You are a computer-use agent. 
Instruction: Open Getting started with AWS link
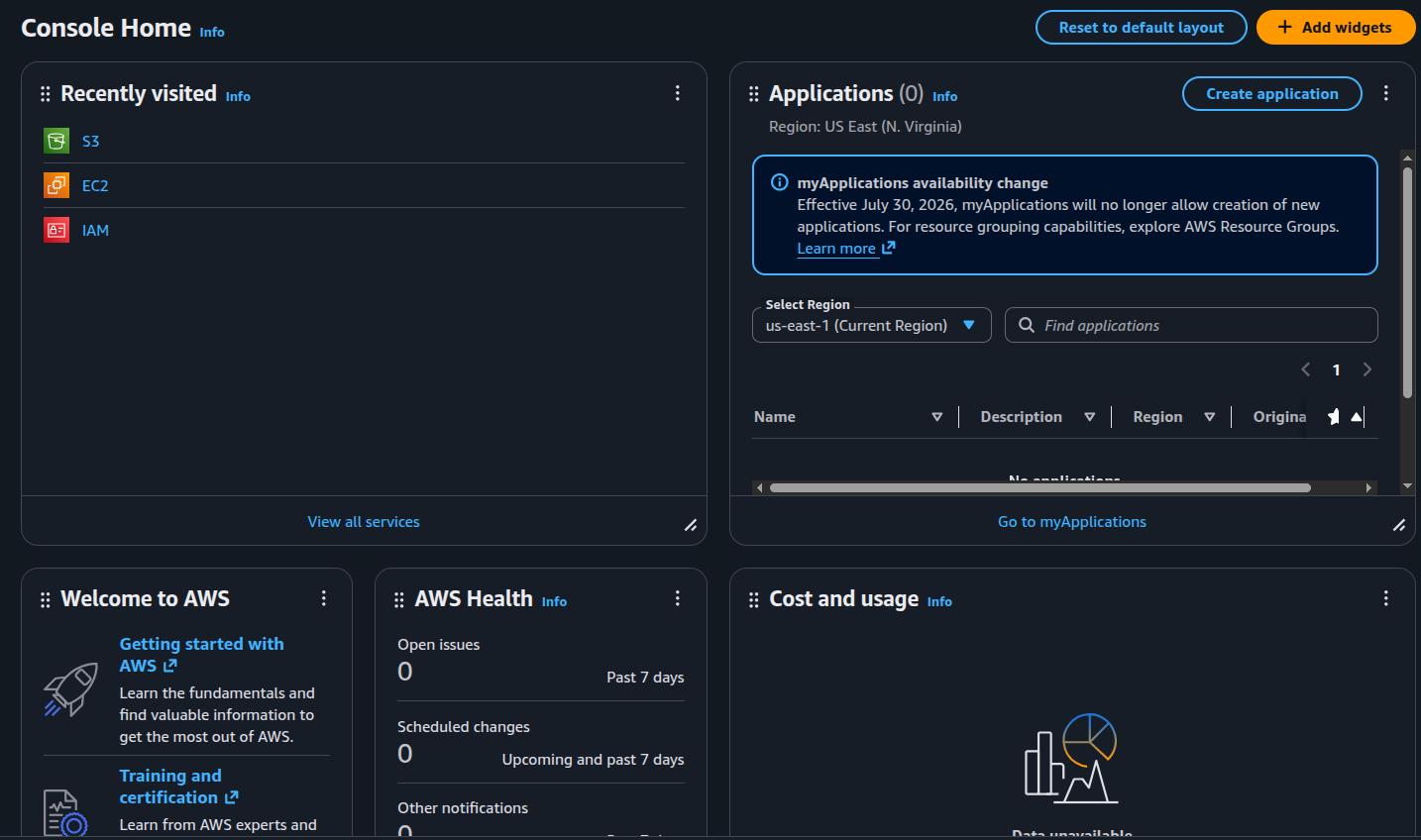click(201, 655)
